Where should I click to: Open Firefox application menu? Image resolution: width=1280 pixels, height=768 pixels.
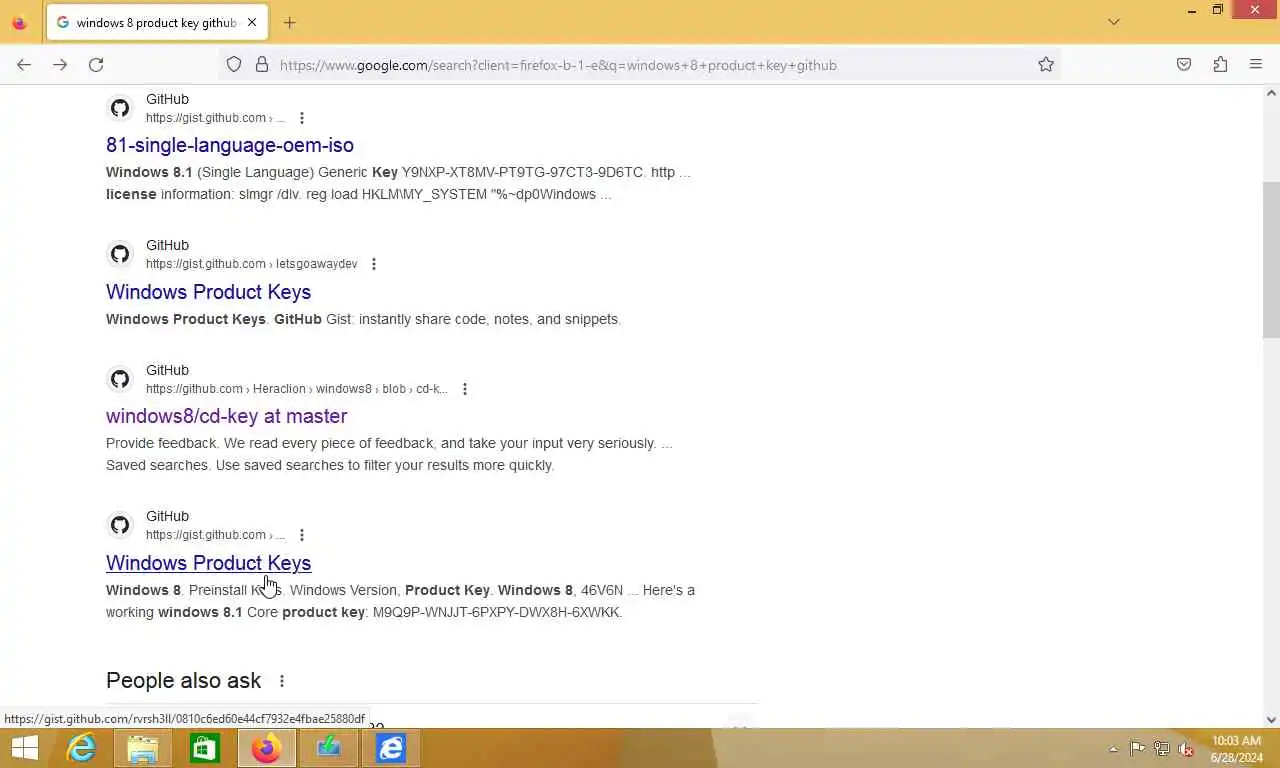1256,65
